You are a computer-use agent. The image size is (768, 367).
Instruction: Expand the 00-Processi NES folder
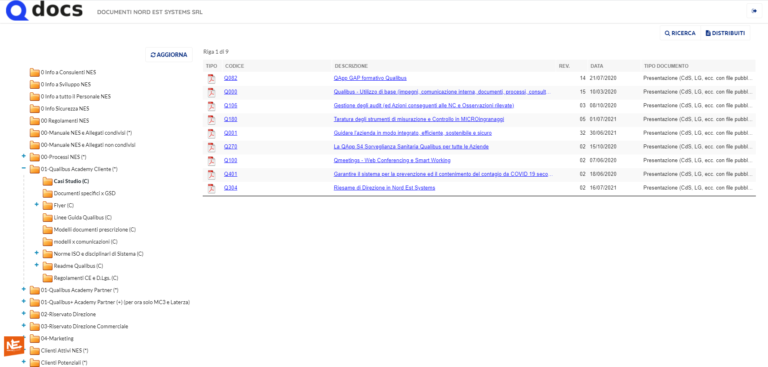24,156
